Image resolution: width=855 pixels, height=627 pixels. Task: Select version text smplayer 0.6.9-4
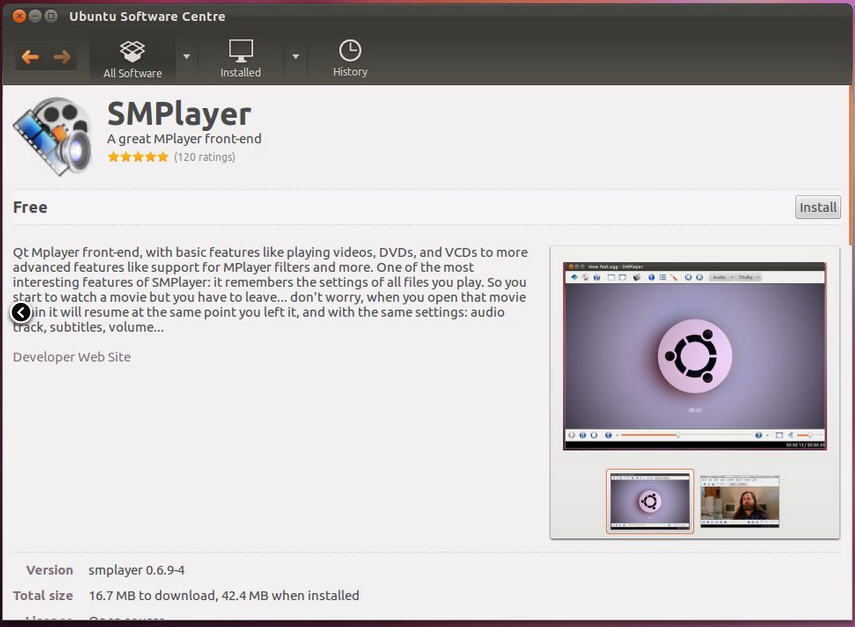136,570
